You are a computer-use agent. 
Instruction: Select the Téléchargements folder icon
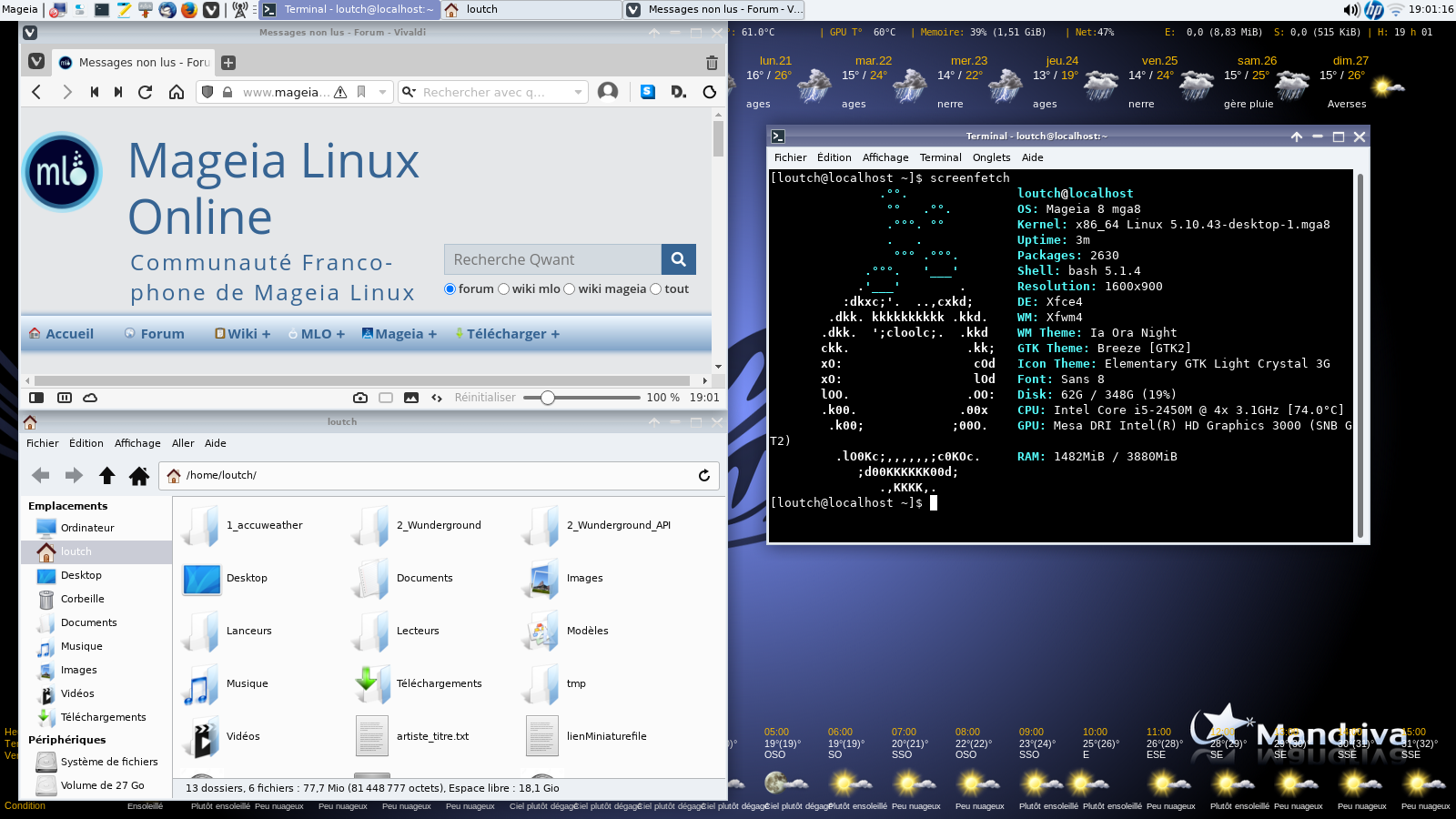tap(372, 683)
